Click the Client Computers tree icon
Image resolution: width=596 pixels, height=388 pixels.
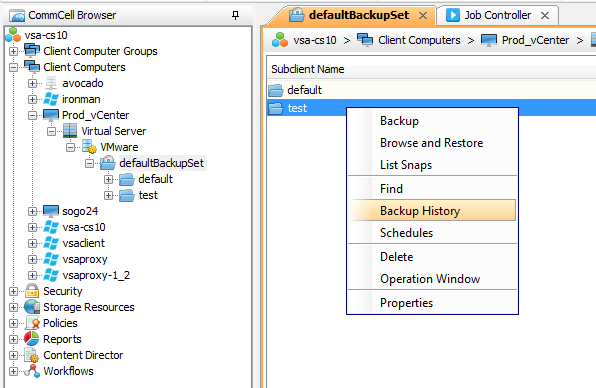pyautogui.click(x=32, y=67)
